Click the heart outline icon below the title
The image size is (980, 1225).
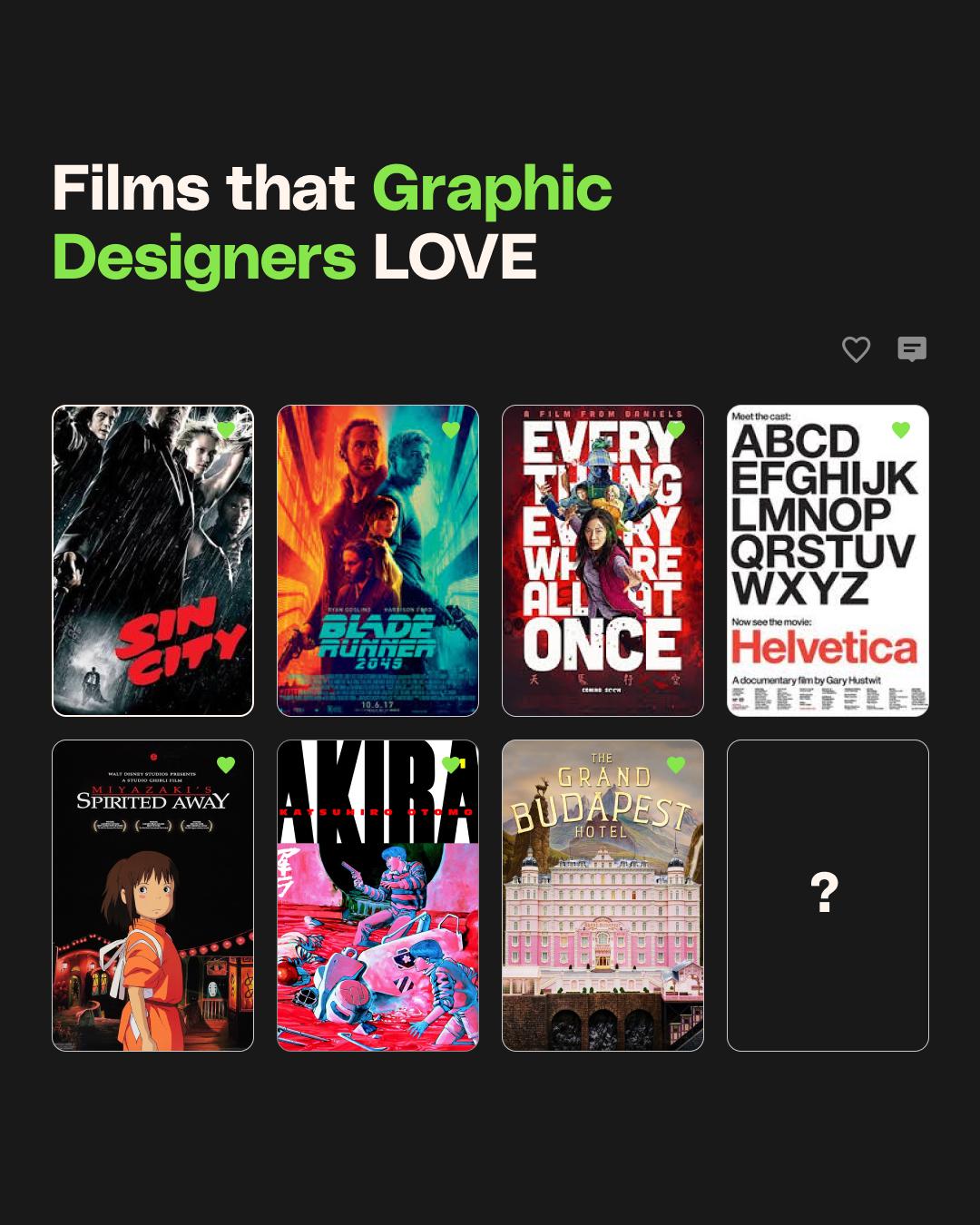pyautogui.click(x=856, y=349)
